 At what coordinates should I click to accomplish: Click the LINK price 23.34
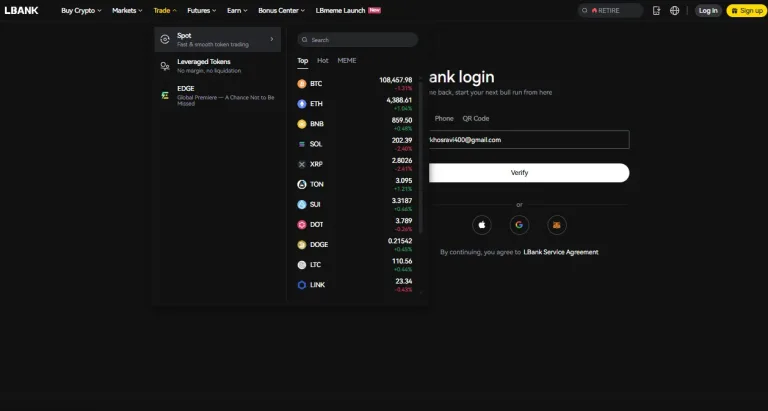coord(404,281)
